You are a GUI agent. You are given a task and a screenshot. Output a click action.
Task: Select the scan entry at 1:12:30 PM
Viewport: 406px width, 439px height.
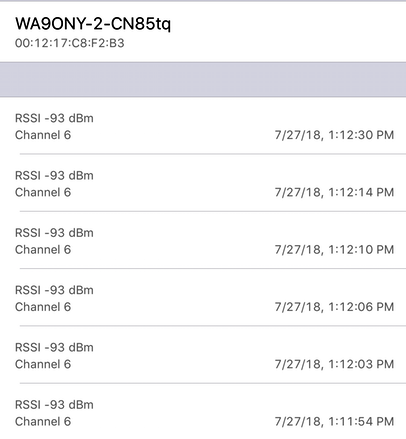tap(203, 126)
